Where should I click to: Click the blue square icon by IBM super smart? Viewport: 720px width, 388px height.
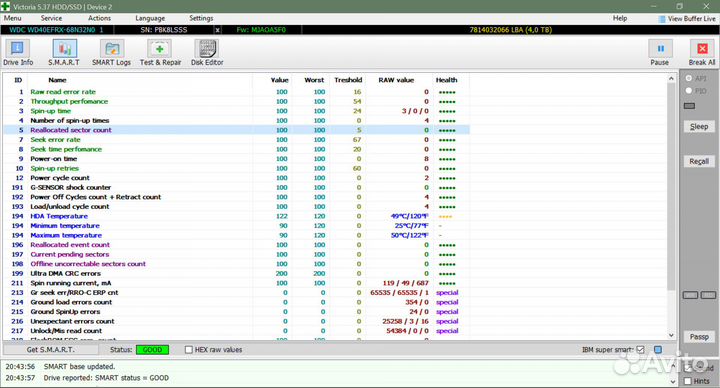point(658,349)
